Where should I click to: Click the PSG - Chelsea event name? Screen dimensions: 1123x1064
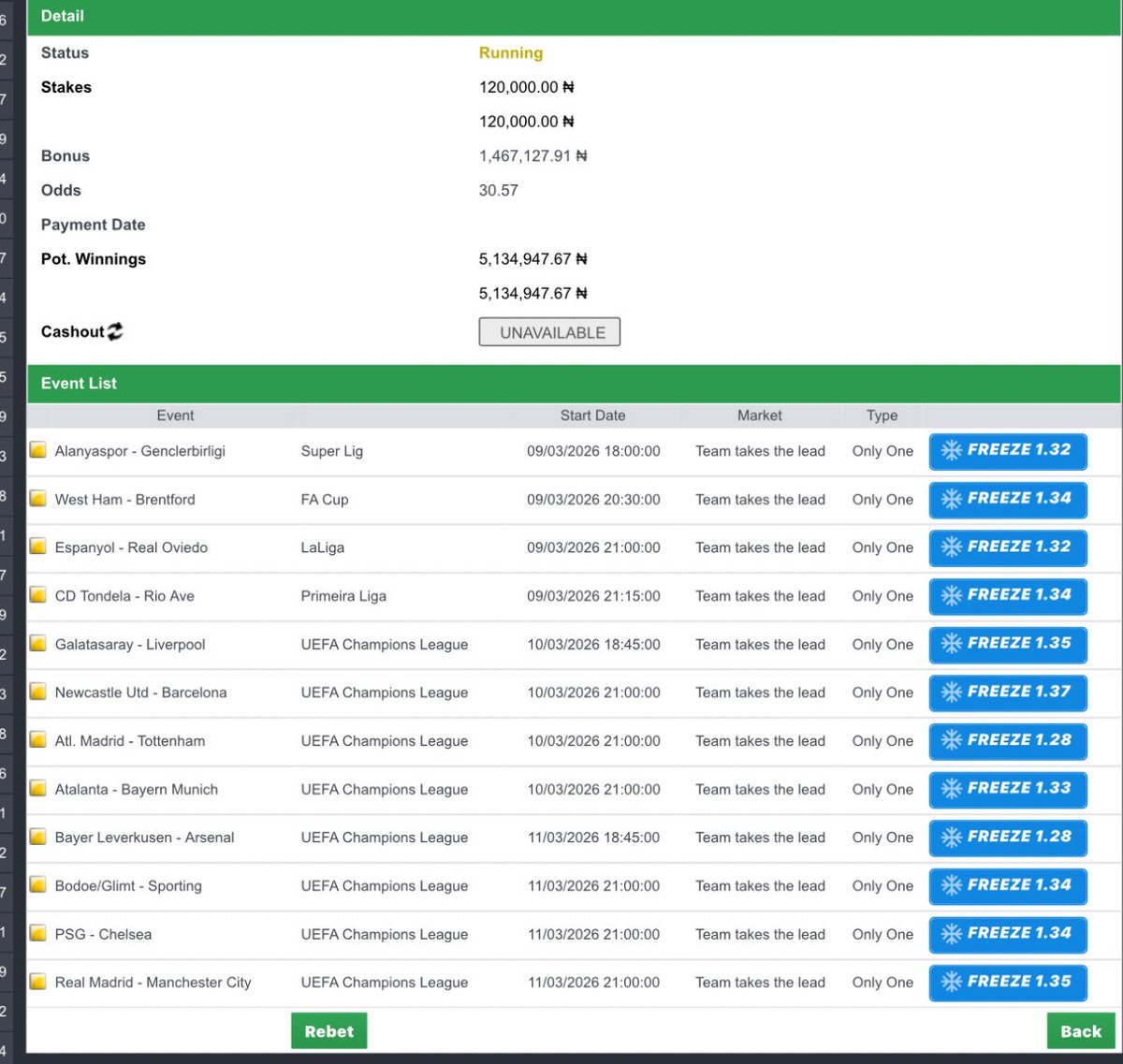[x=103, y=934]
